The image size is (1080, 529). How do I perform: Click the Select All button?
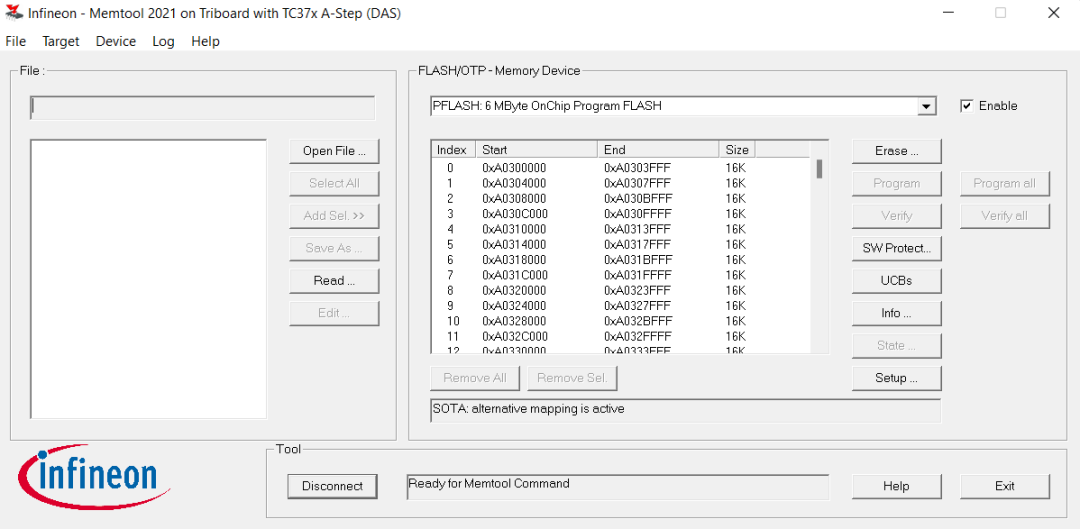click(x=334, y=183)
